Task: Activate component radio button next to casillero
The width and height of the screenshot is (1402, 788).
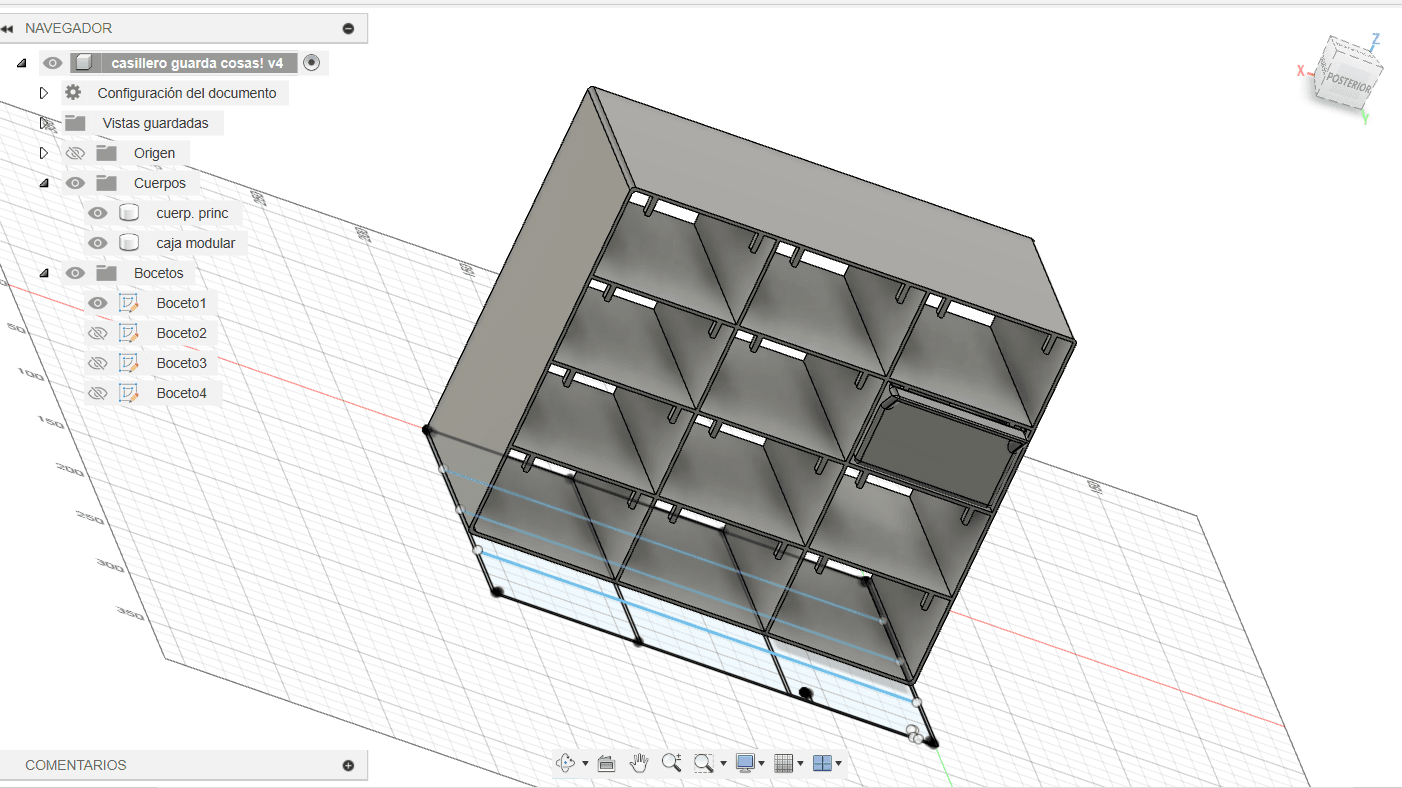Action: point(312,63)
